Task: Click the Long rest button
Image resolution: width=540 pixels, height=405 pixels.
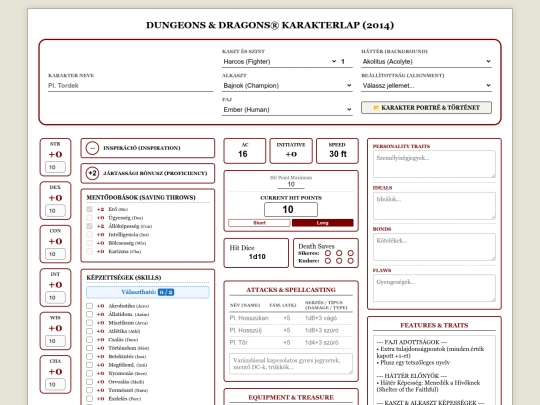Action: pos(323,223)
